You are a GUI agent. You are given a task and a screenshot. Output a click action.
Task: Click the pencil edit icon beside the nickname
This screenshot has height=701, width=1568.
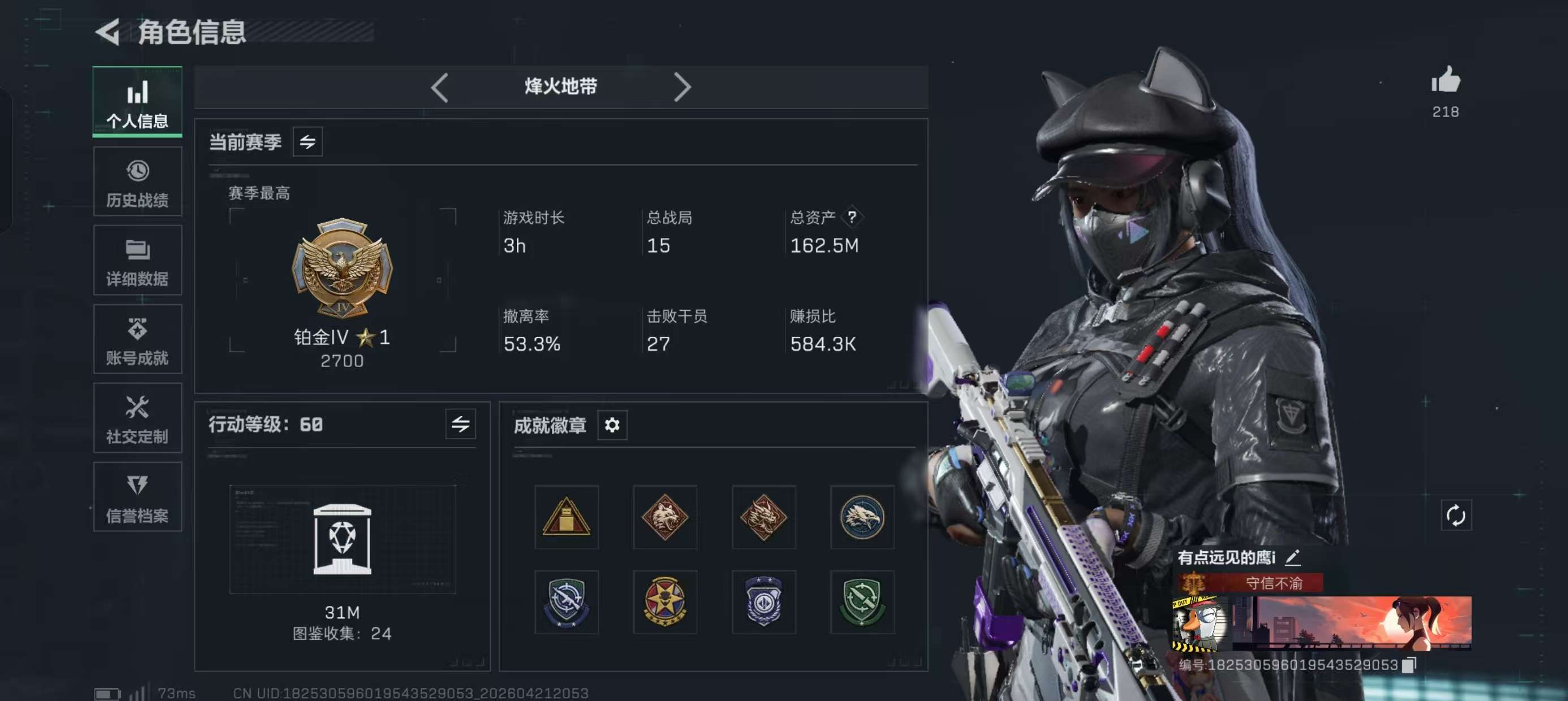1293,557
